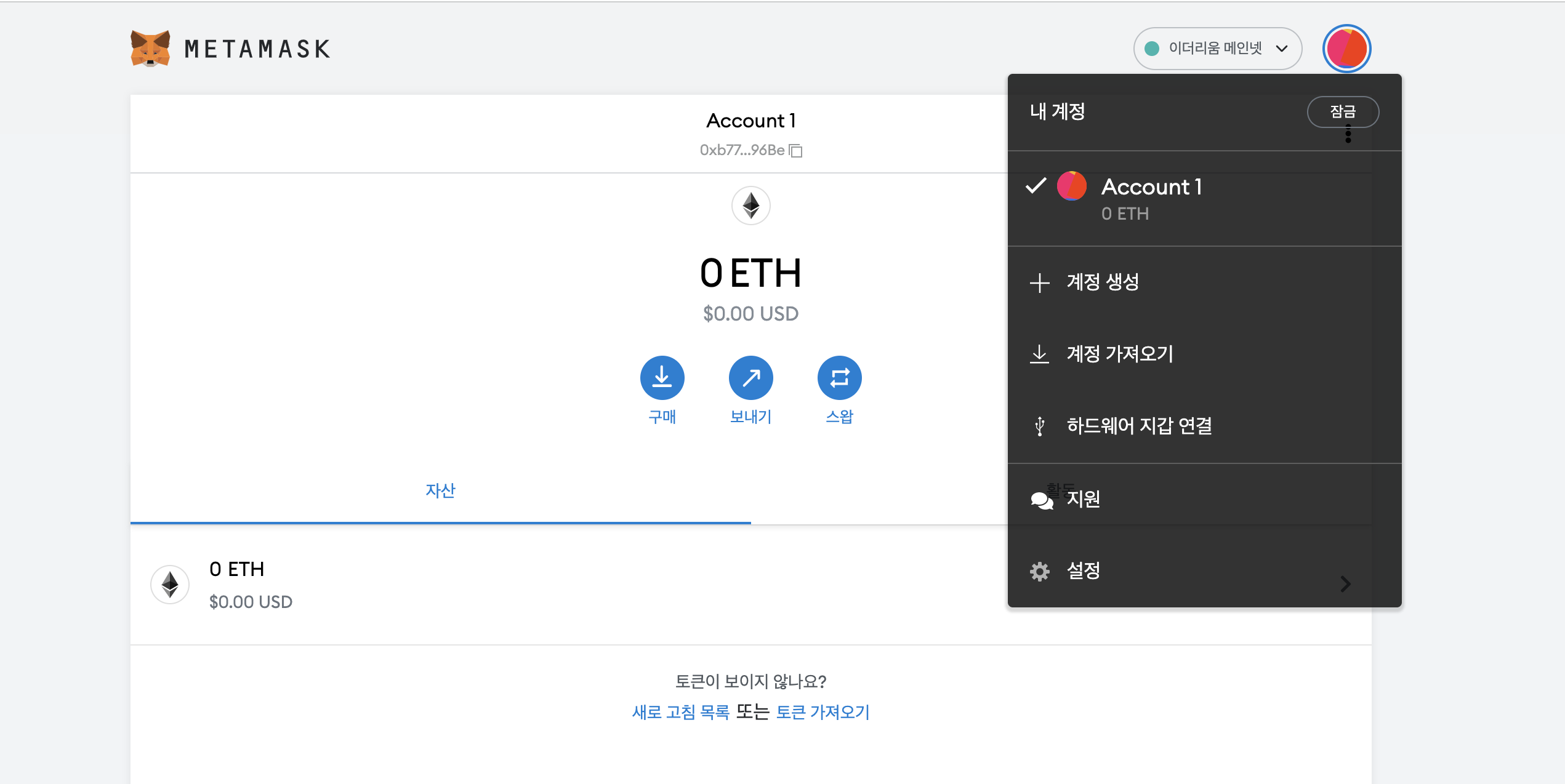1565x784 pixels.
Task: Select Connect Hardware Wallet (하드웨어 지갑 연결)
Action: pyautogui.click(x=1139, y=426)
